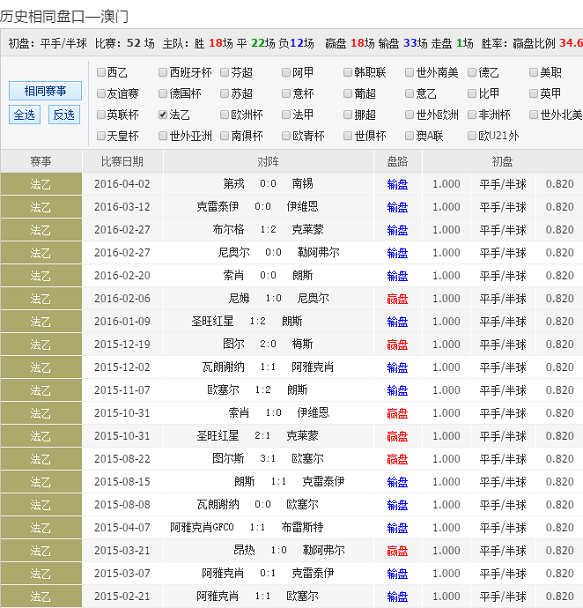Tick the 芬超 league checkbox
The width and height of the screenshot is (583, 608).
point(224,73)
